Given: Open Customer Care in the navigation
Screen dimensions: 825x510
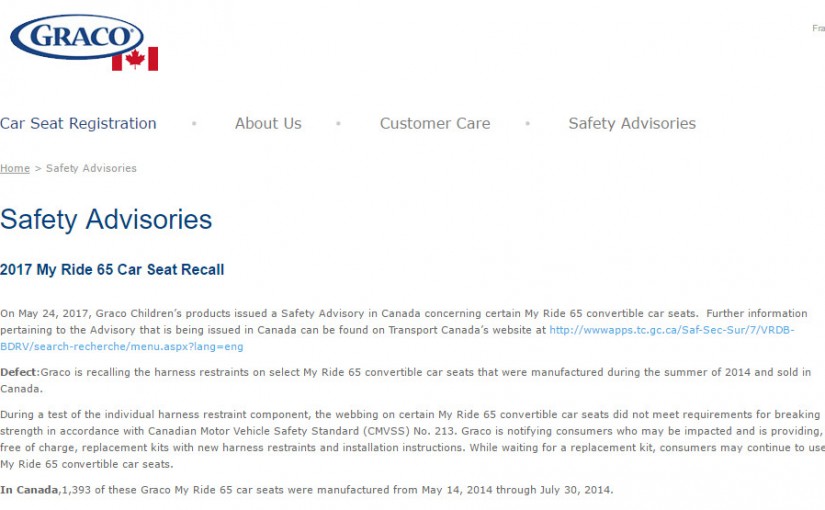Looking at the screenshot, I should (435, 124).
